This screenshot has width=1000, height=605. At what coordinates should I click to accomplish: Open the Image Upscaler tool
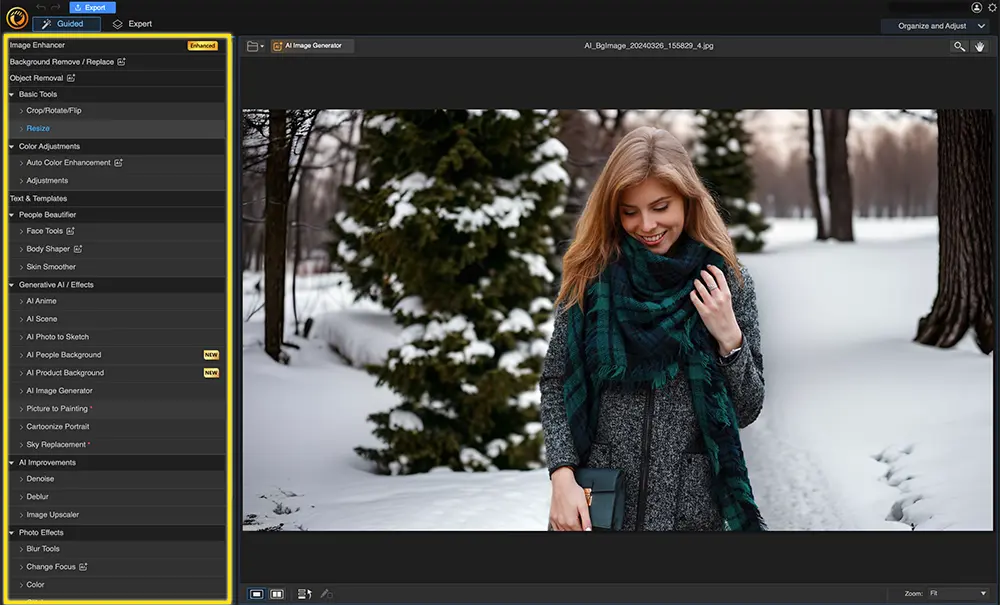coord(52,514)
